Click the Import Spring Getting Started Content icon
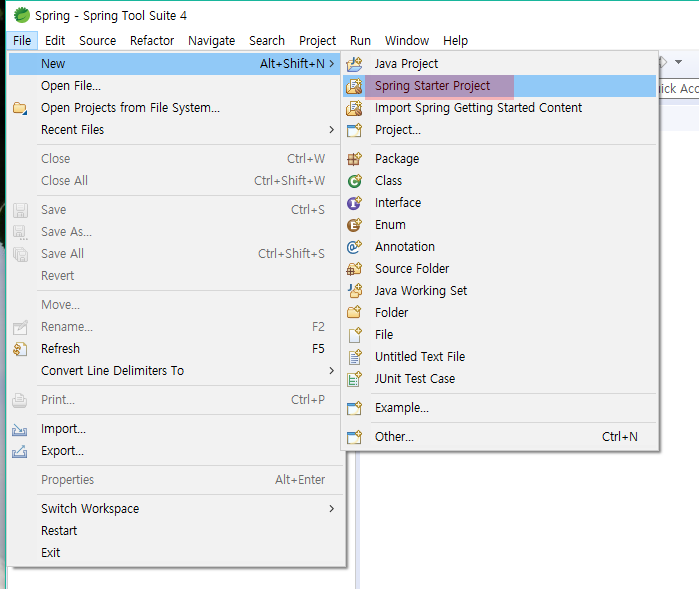The height and width of the screenshot is (589, 699). [354, 108]
